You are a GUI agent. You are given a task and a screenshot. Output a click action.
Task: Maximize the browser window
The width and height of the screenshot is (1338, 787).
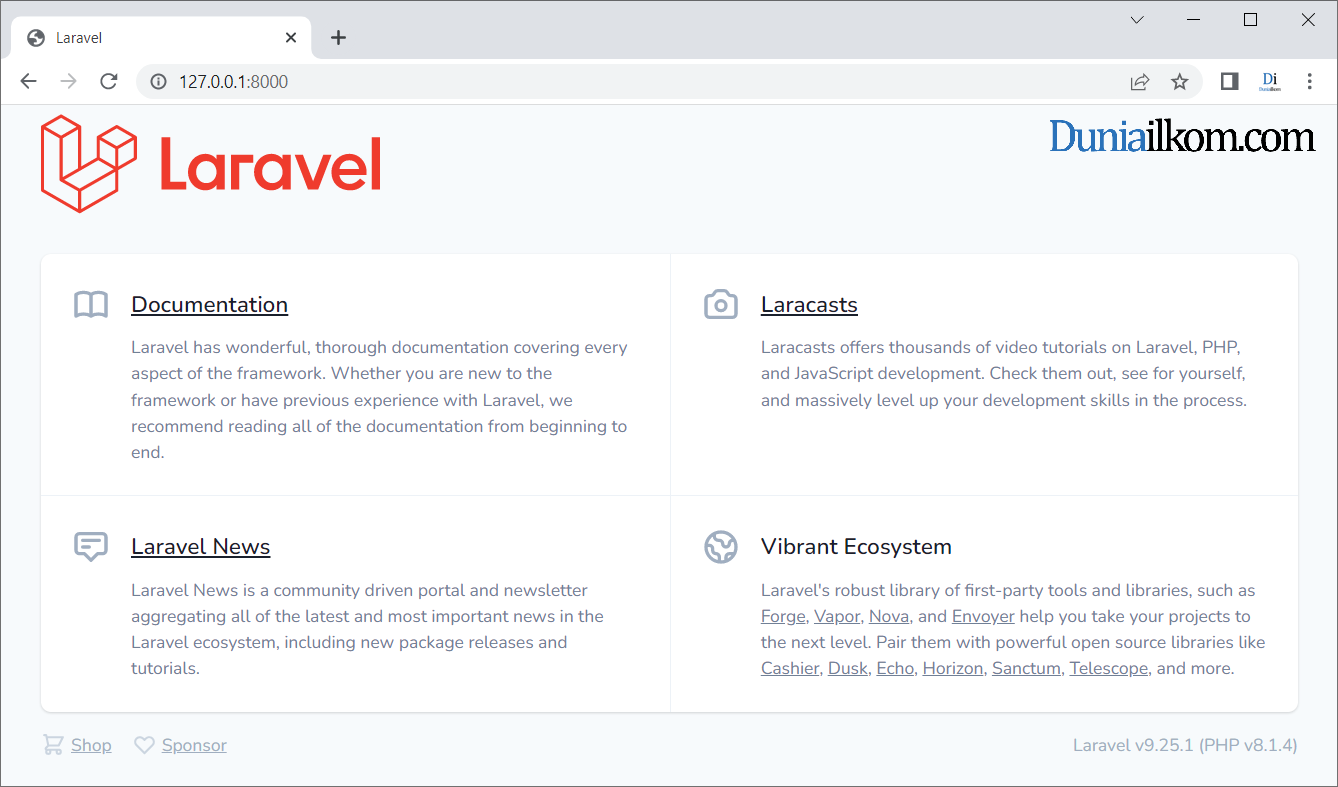click(1250, 20)
